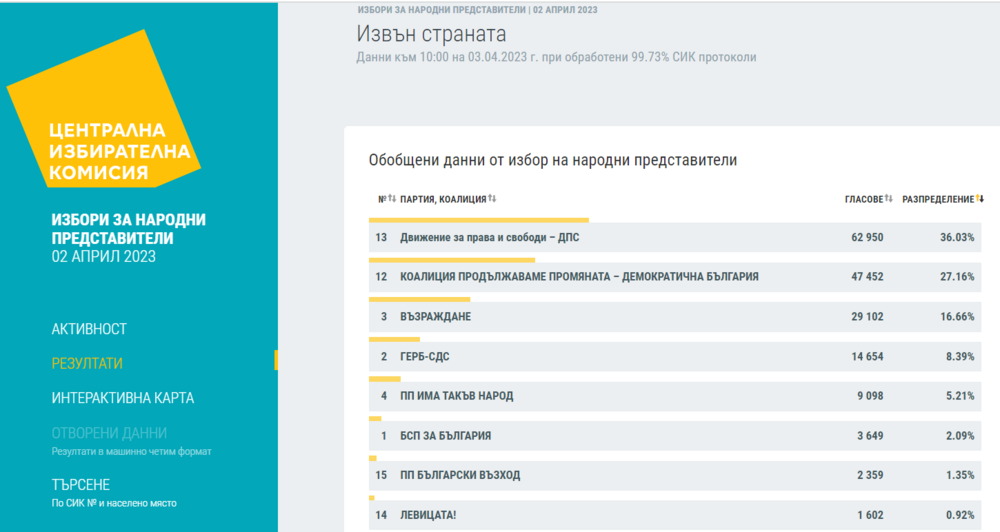Screen dimensions: 1000x532
Task: Click the 27.16% share value
Action: tap(957, 277)
